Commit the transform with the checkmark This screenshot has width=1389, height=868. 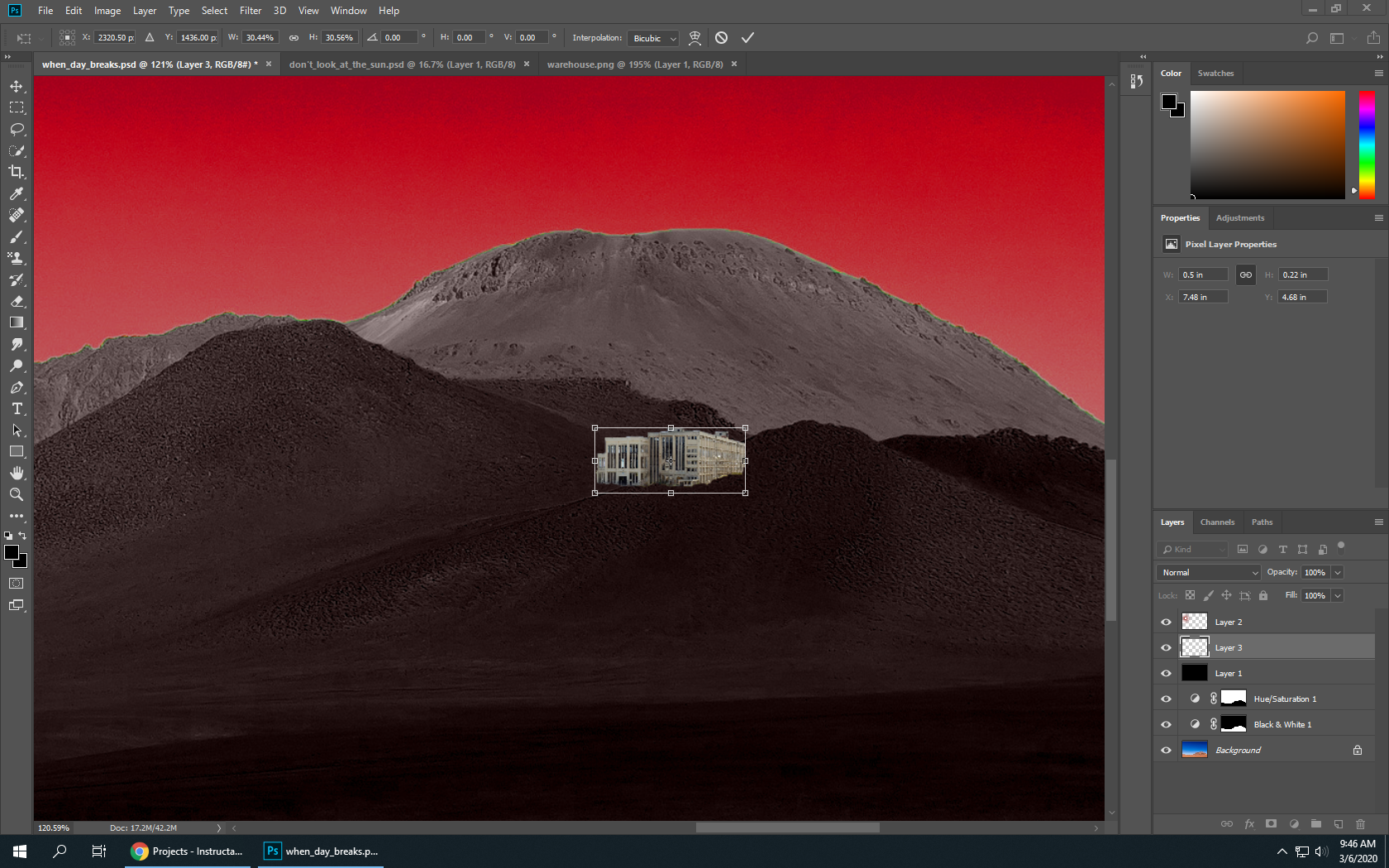click(x=747, y=38)
